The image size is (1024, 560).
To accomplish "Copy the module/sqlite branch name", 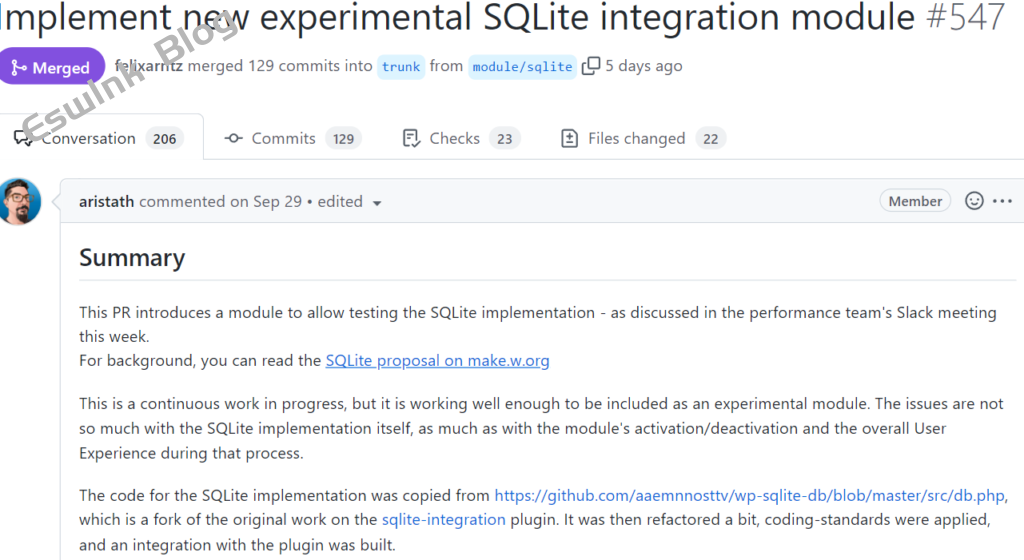I will click(x=591, y=66).
